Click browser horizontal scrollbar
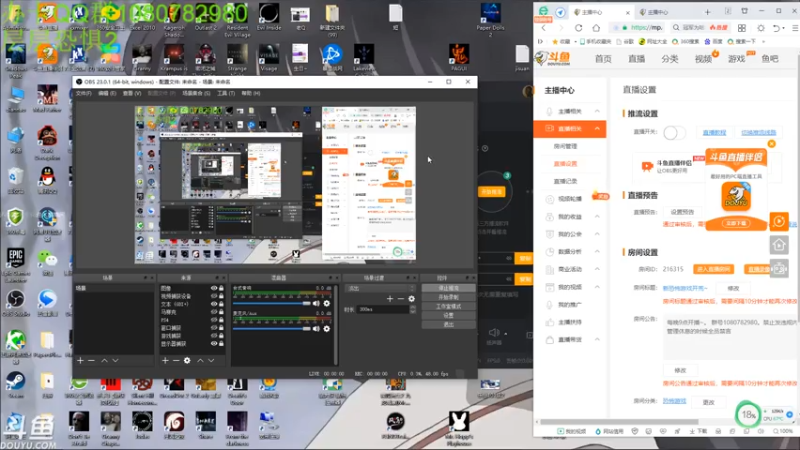800x450 pixels. (x=619, y=422)
